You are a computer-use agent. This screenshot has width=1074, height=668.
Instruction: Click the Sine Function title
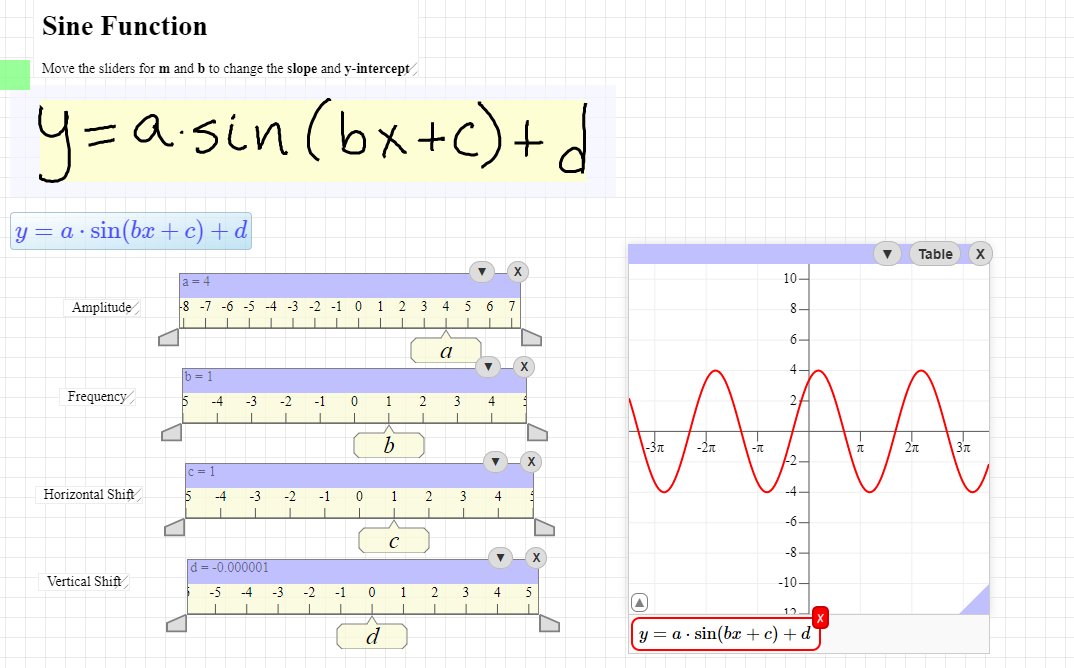[125, 26]
